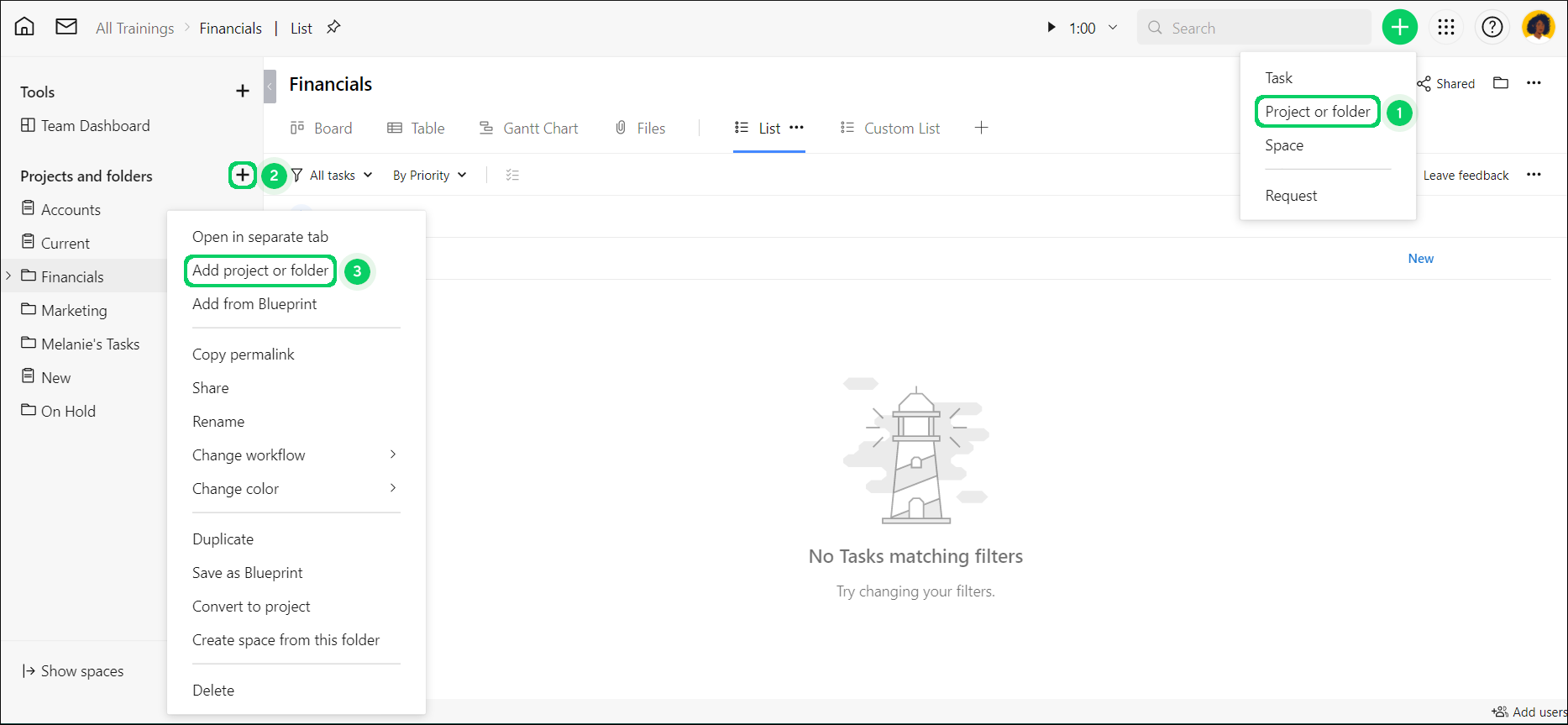This screenshot has width=1568, height=725.
Task: Switch to the Board view tab
Action: 321,128
